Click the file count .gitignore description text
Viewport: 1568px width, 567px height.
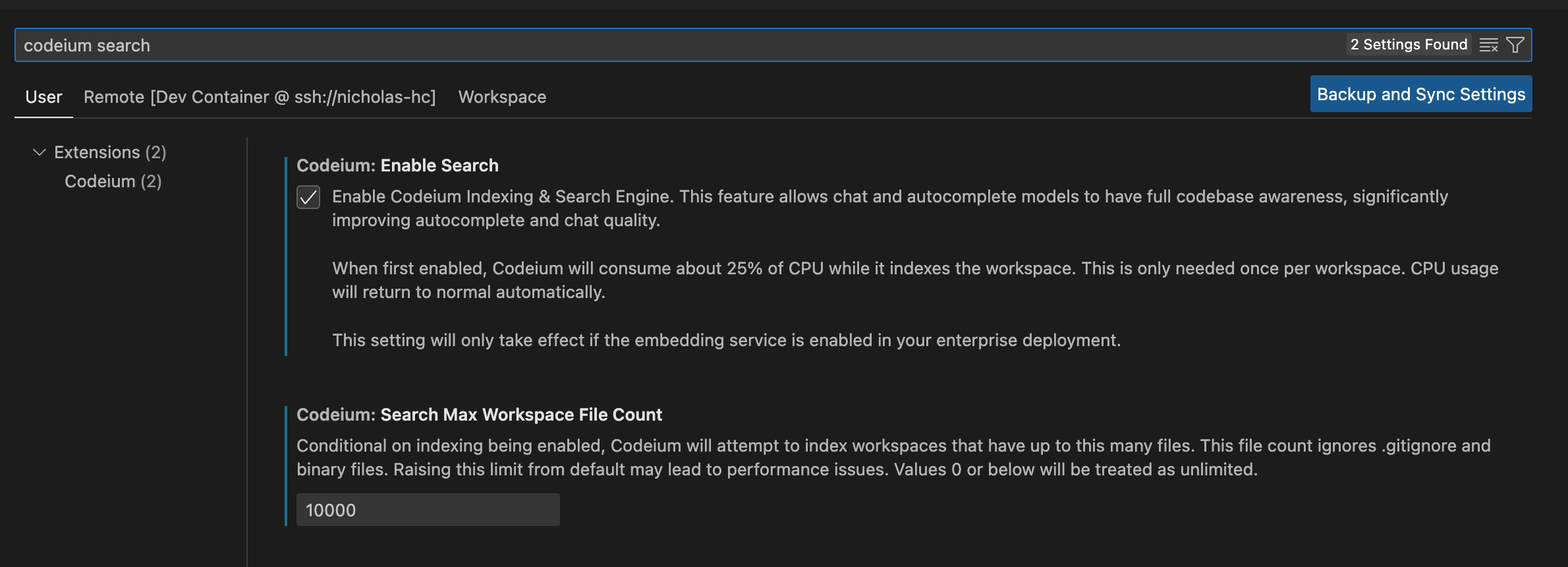tap(893, 458)
